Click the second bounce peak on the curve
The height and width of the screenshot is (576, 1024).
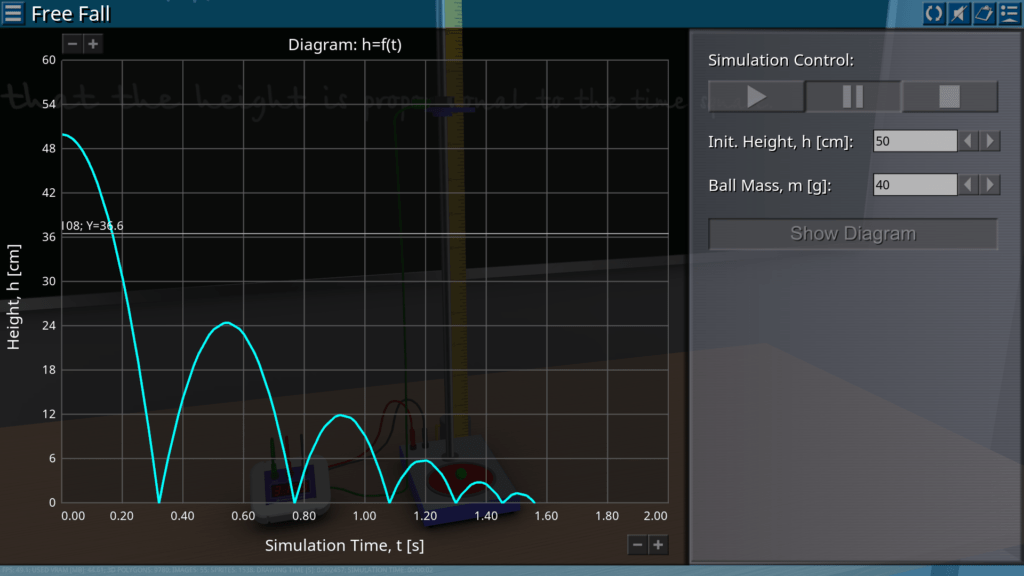(341, 415)
